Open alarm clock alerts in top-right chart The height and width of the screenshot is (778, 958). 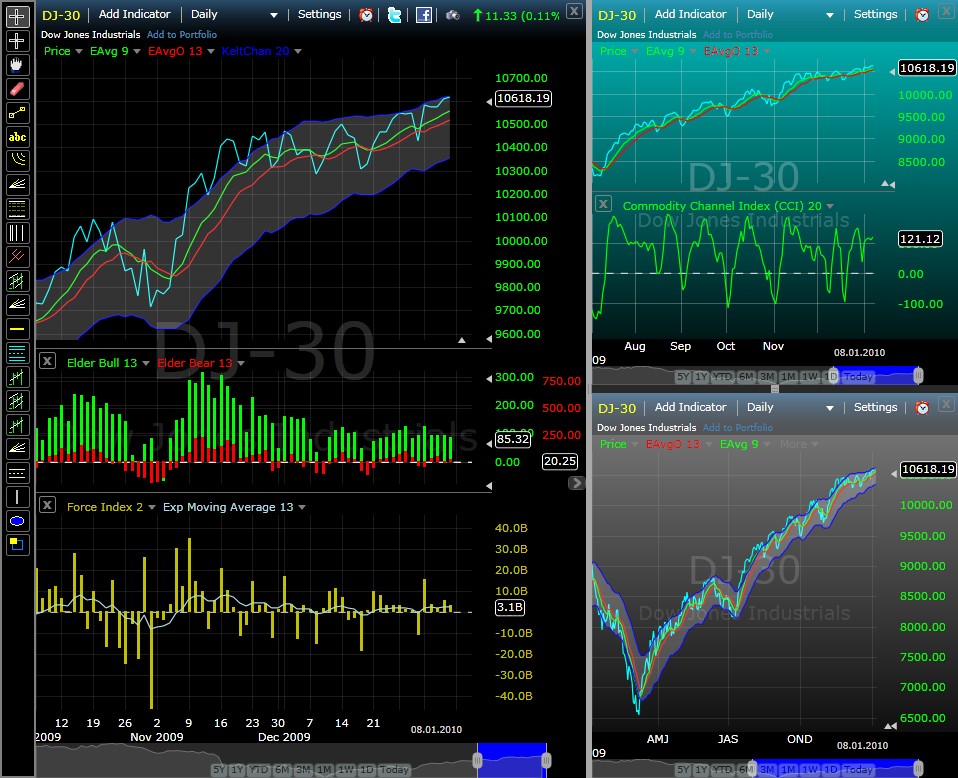(923, 15)
